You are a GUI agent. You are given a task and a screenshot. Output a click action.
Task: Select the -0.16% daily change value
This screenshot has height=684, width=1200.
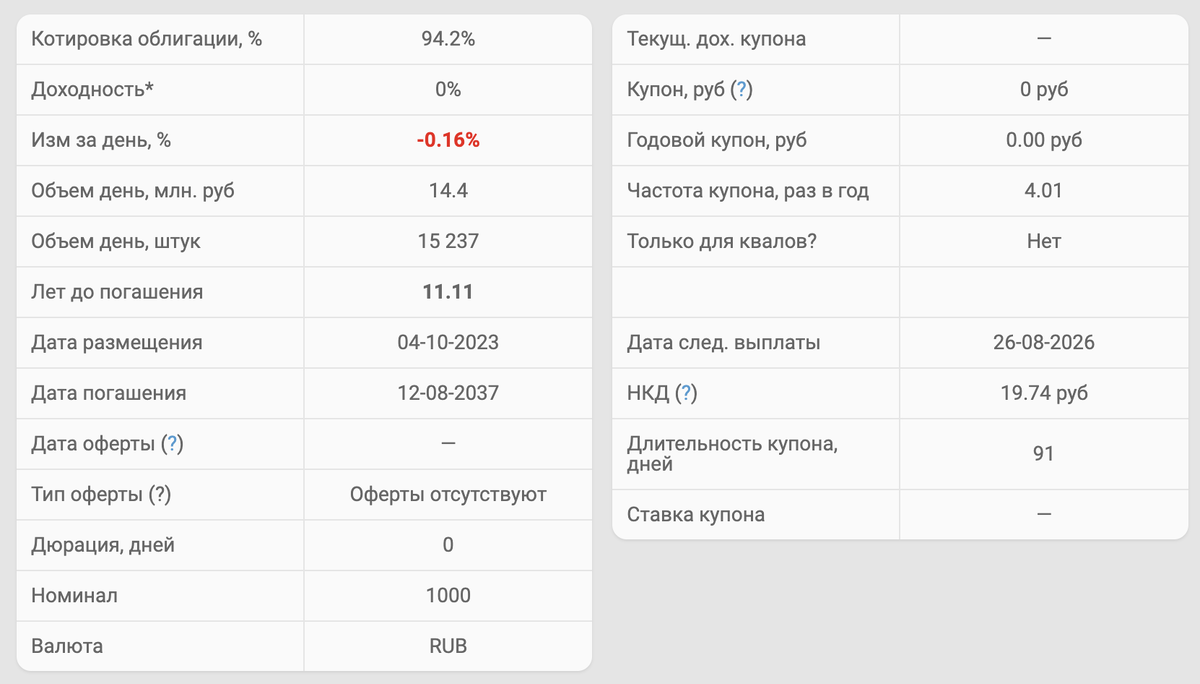tap(448, 141)
